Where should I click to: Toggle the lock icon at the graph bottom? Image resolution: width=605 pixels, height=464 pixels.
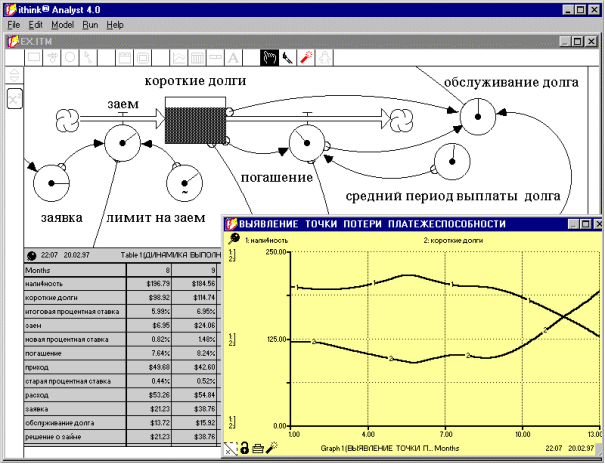(244, 448)
